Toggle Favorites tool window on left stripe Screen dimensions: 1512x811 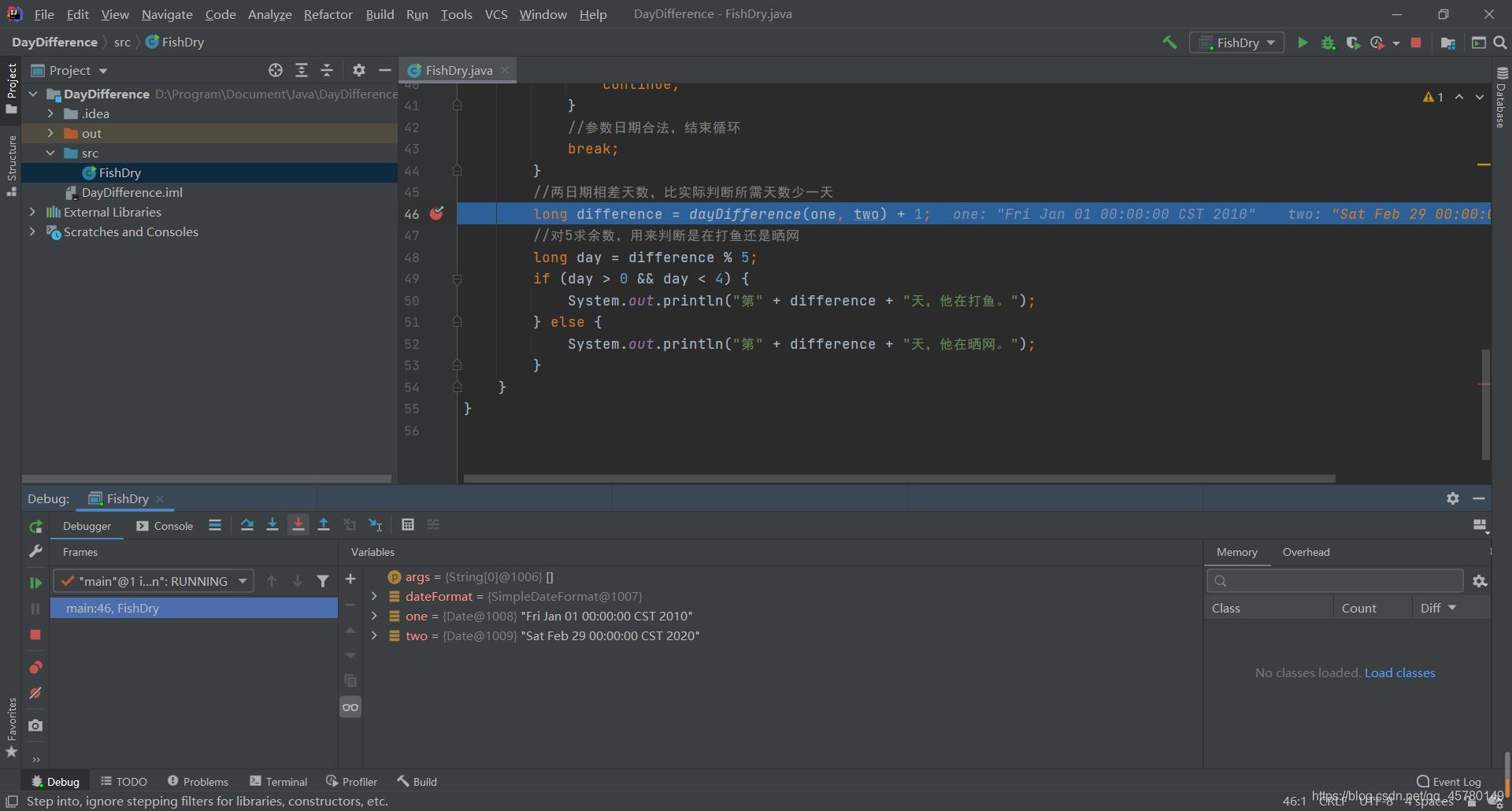point(11,728)
